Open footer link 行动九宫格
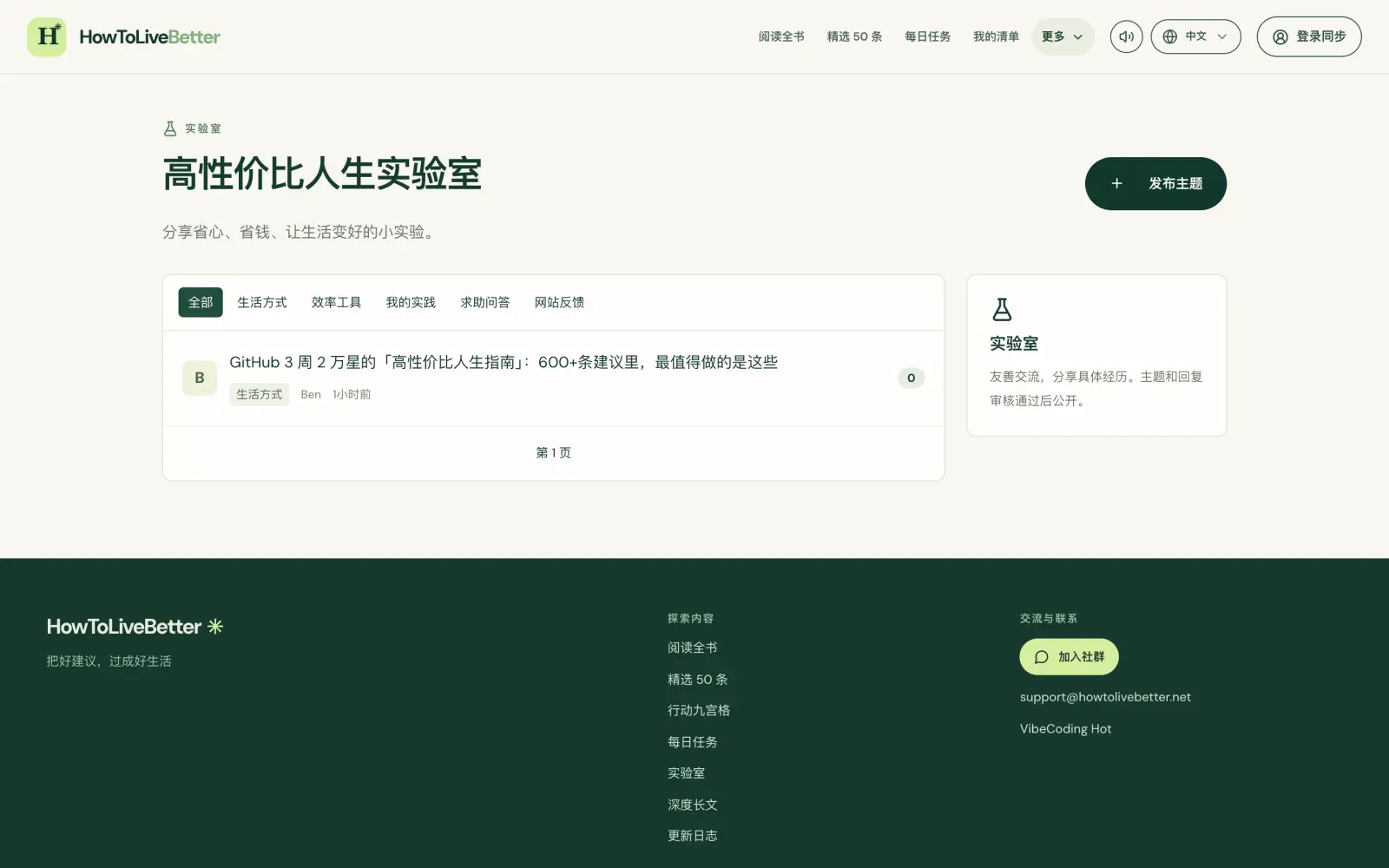Viewport: 1389px width, 868px height. pyautogui.click(x=699, y=710)
